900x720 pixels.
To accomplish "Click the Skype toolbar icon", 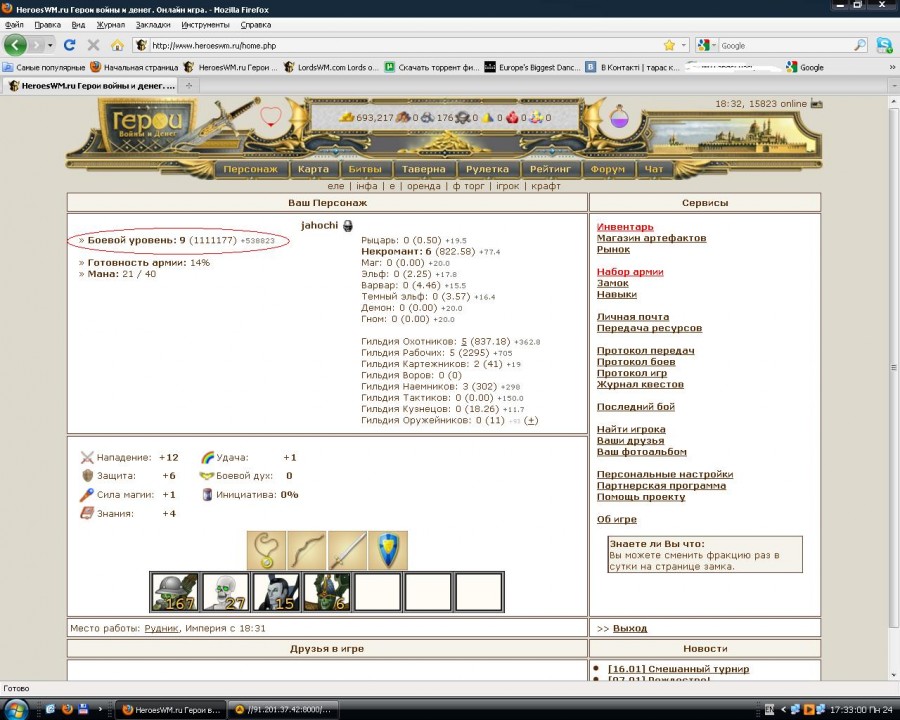I will click(885, 45).
